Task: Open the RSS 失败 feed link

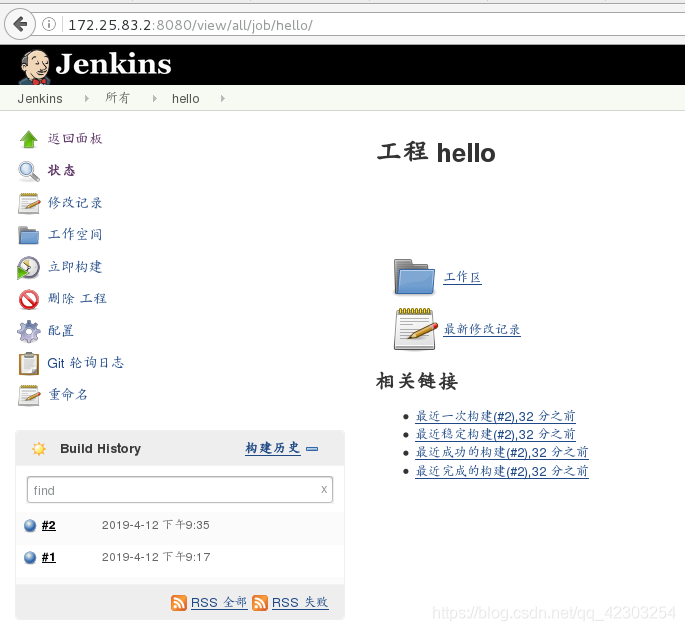Action: (300, 603)
